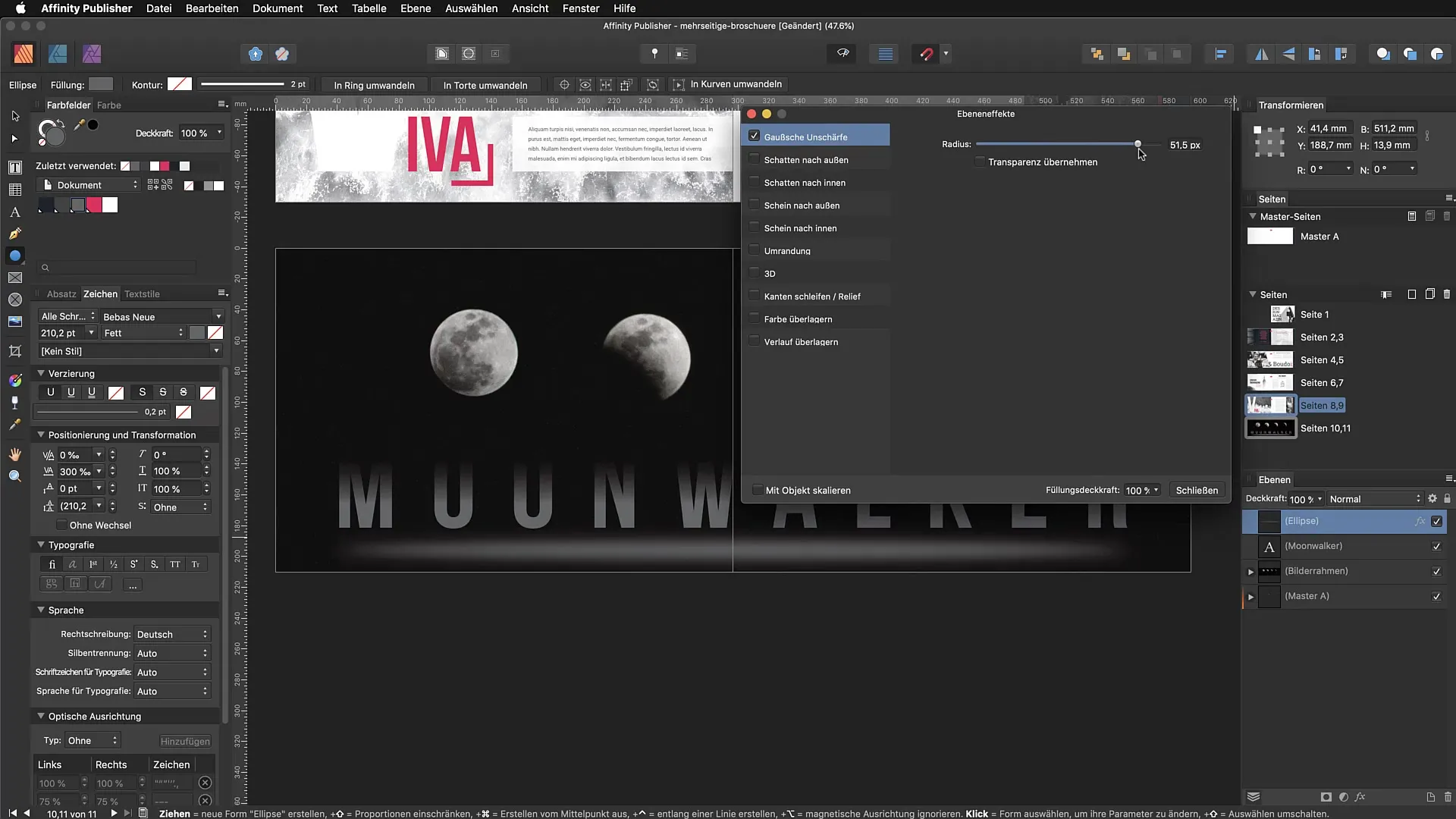Open Rechtschreibung Deutsch dropdown
This screenshot has height=819, width=1456.
172,634
